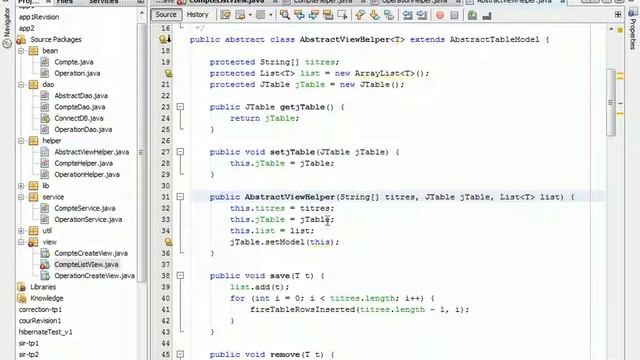Fold the save method at line 38
640x360 pixels.
tap(180, 276)
